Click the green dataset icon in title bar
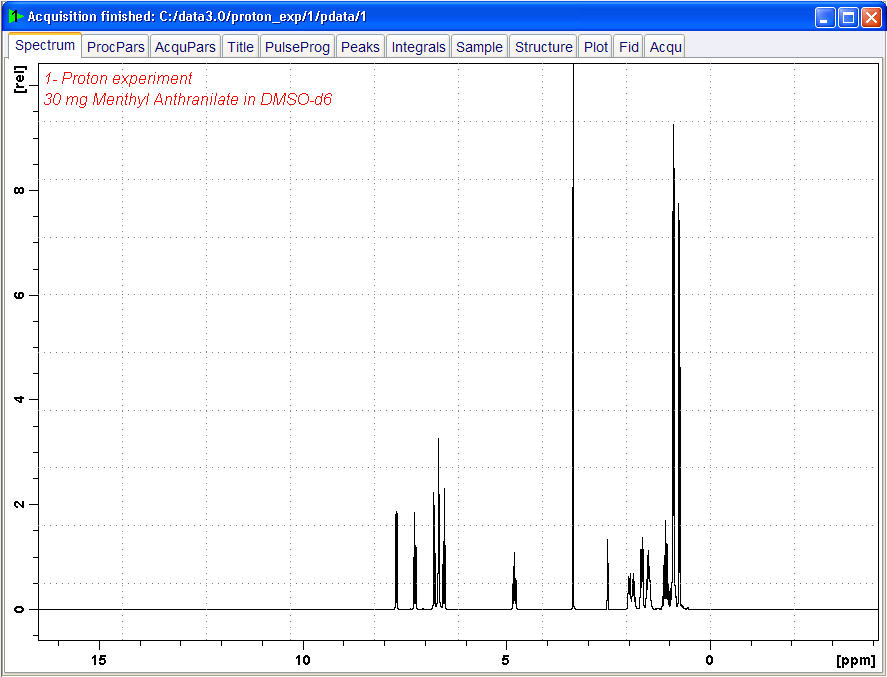 coord(16,16)
